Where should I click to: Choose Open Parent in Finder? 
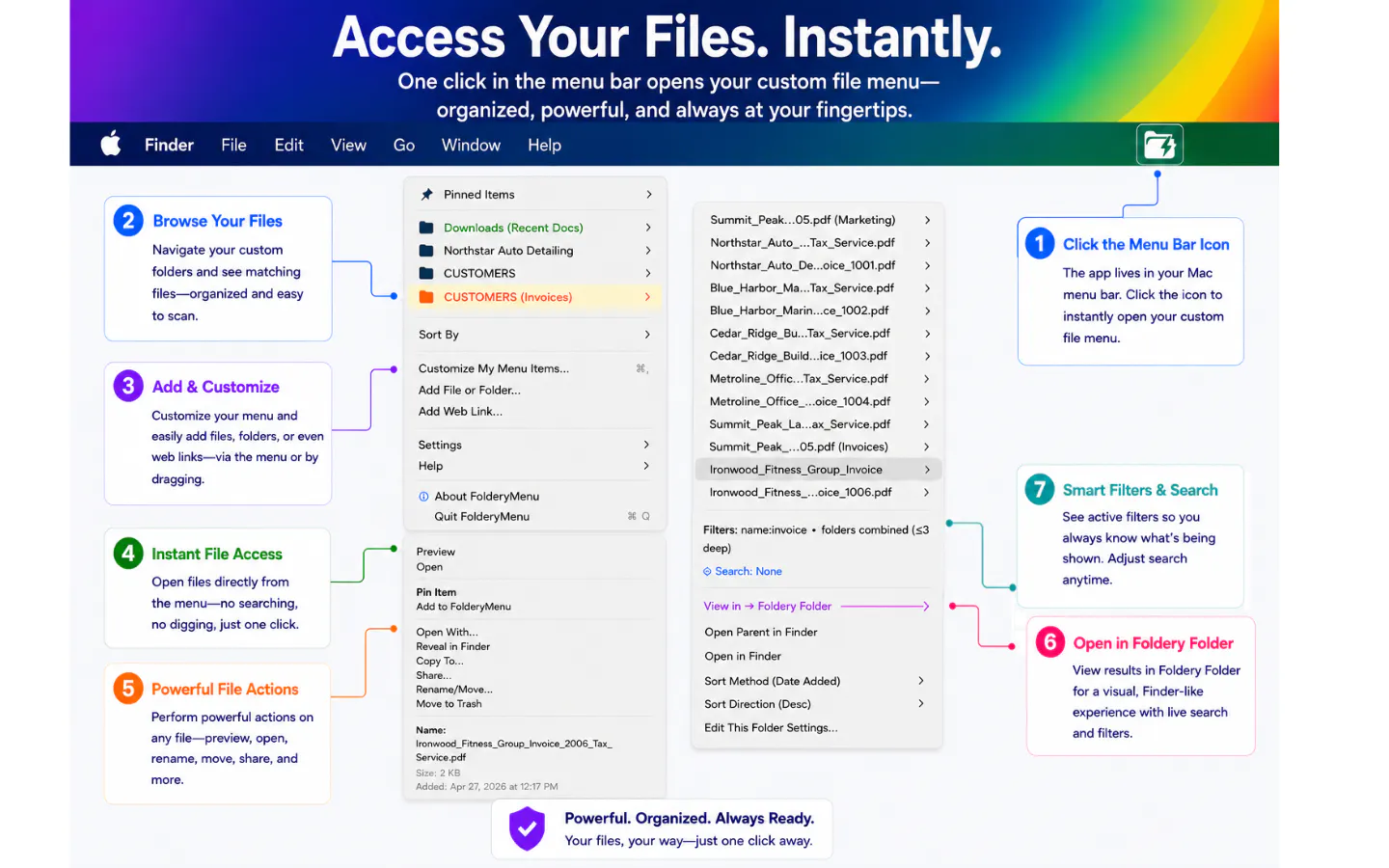pos(760,633)
